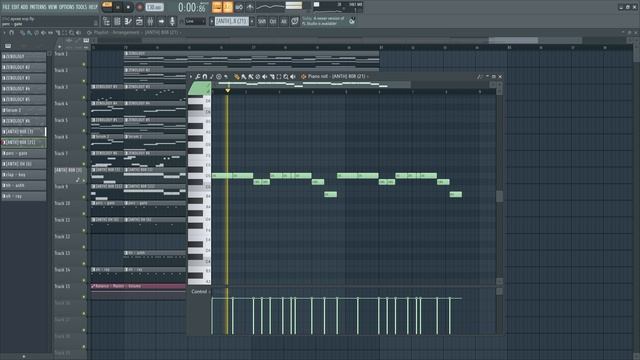Screen dimensions: 640x360
Task: Open the TOOLS menu
Action: point(81,7)
